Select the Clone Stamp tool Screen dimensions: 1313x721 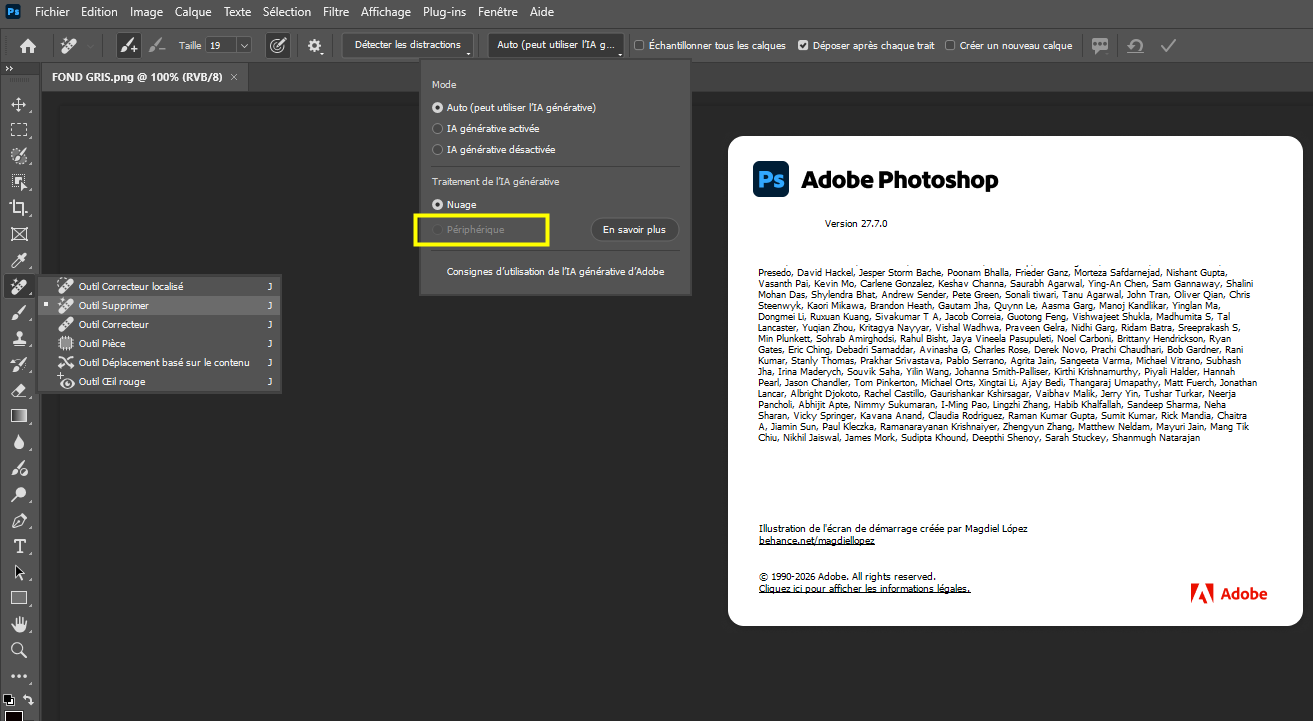18,339
